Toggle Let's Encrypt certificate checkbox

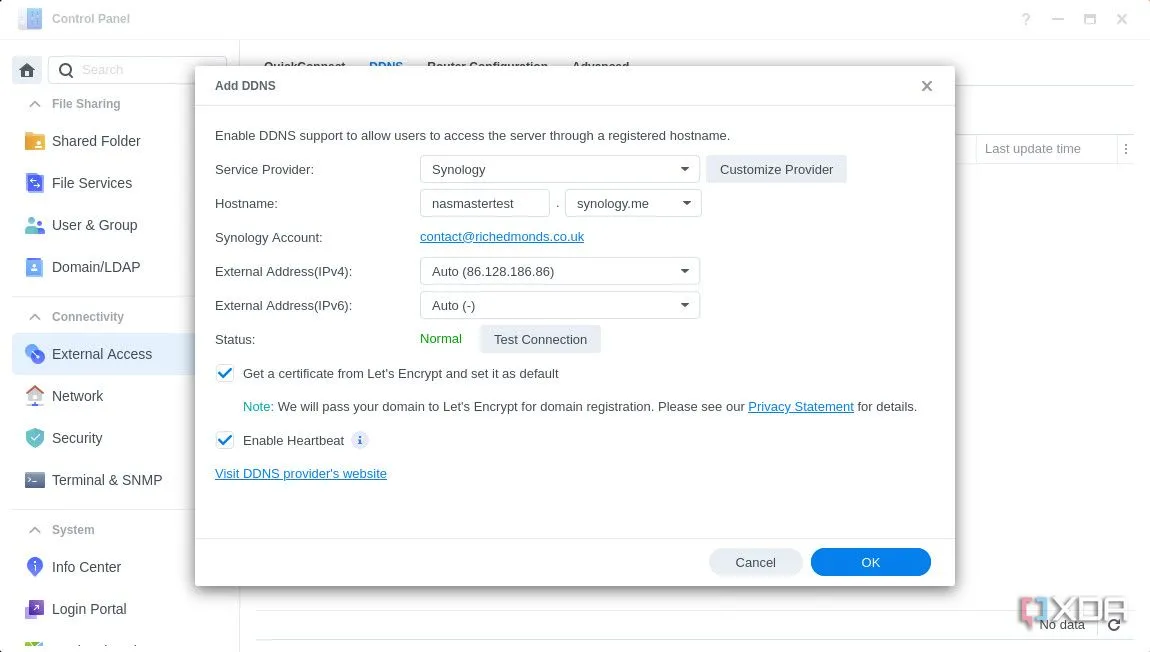click(224, 373)
